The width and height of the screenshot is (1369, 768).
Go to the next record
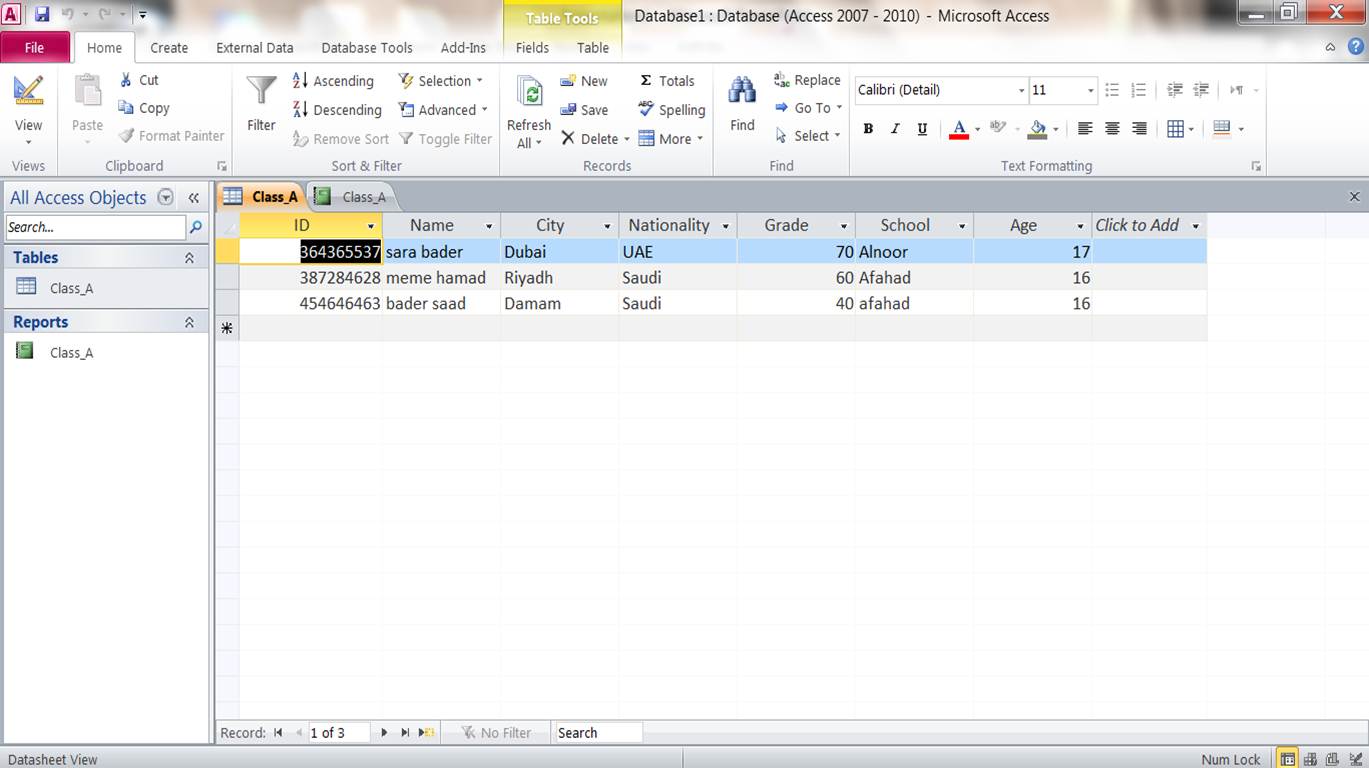point(384,733)
